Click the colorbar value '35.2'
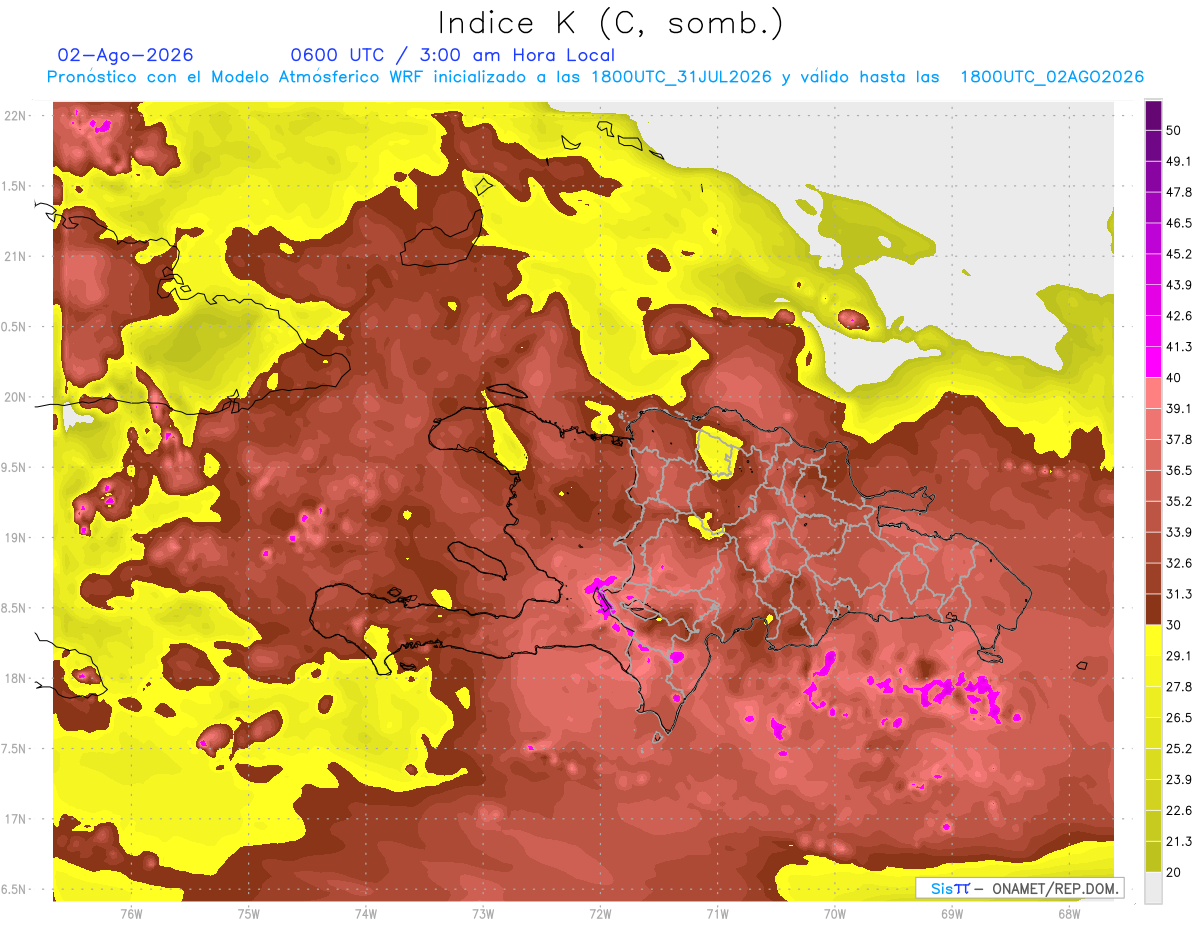 1179,501
